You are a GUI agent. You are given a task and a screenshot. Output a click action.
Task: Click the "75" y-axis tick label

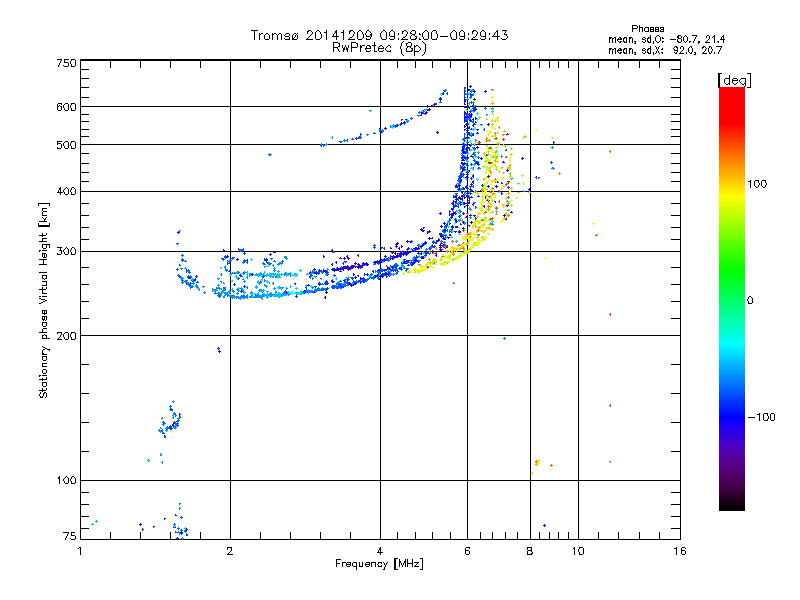click(x=70, y=536)
